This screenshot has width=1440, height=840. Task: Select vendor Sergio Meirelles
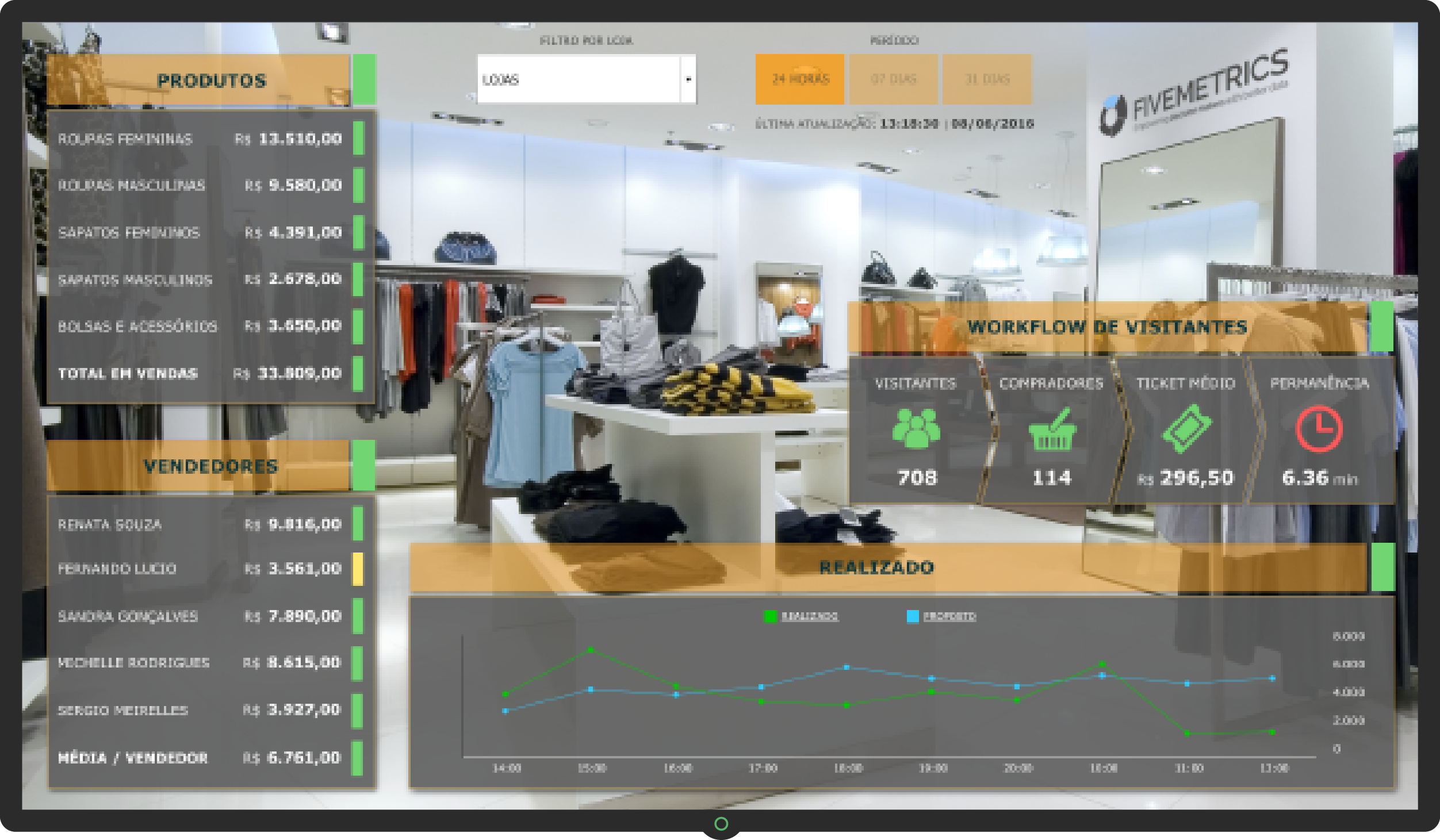tap(211, 709)
